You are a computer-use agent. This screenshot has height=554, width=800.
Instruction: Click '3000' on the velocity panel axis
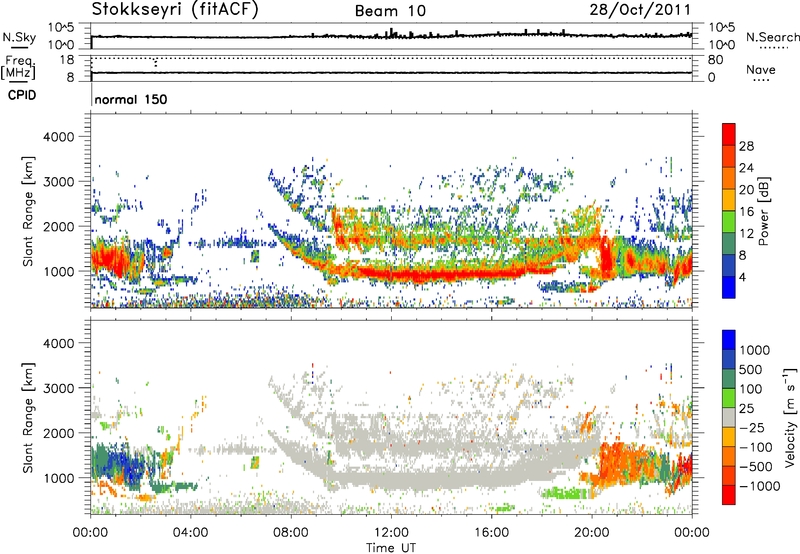[x=59, y=388]
